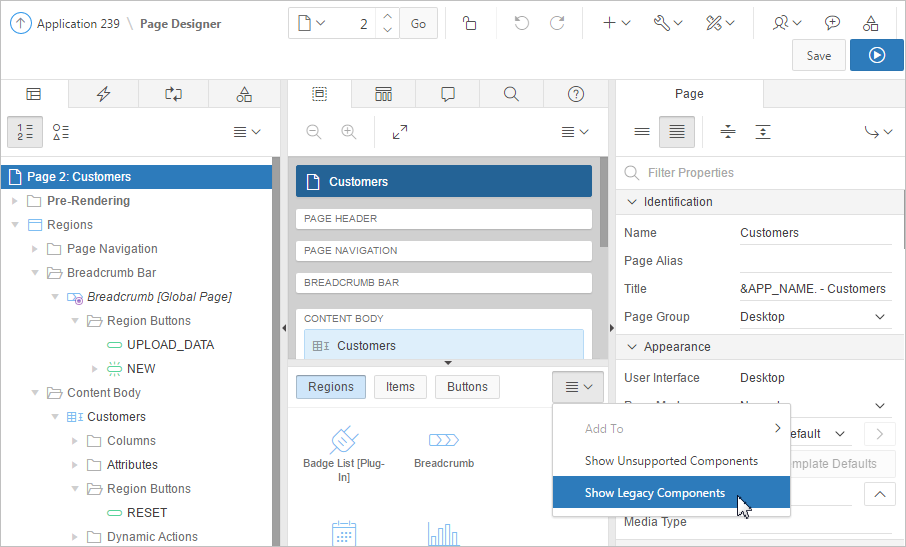Click the Undo icon
Screen dimensions: 906x547
click(x=521, y=23)
